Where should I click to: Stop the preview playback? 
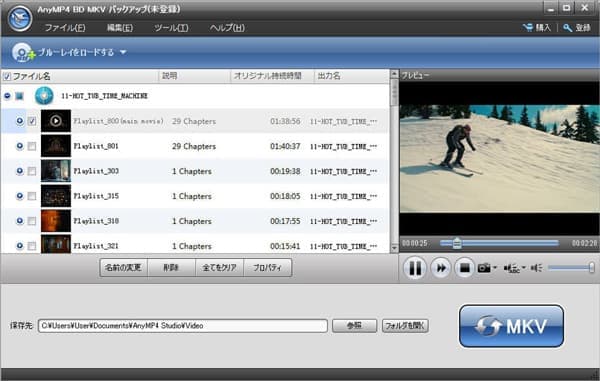pyautogui.click(x=464, y=268)
